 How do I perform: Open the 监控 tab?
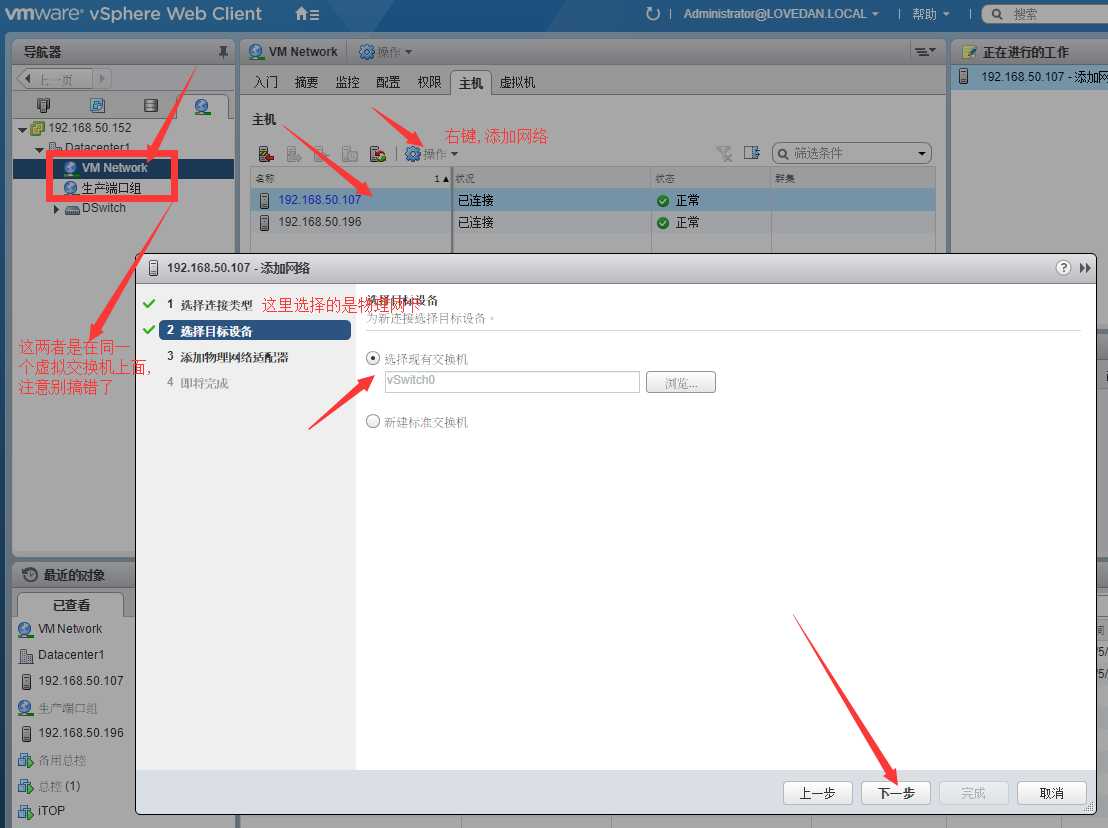(x=347, y=83)
